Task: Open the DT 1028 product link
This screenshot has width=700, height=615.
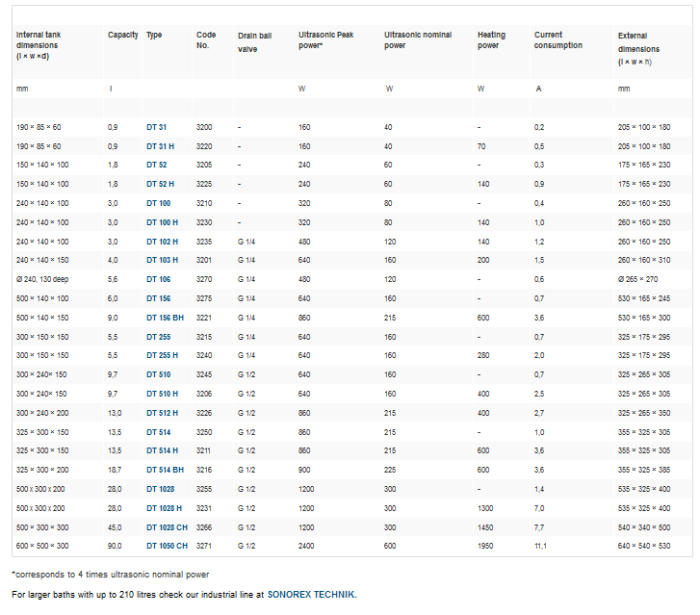Action: (160, 488)
